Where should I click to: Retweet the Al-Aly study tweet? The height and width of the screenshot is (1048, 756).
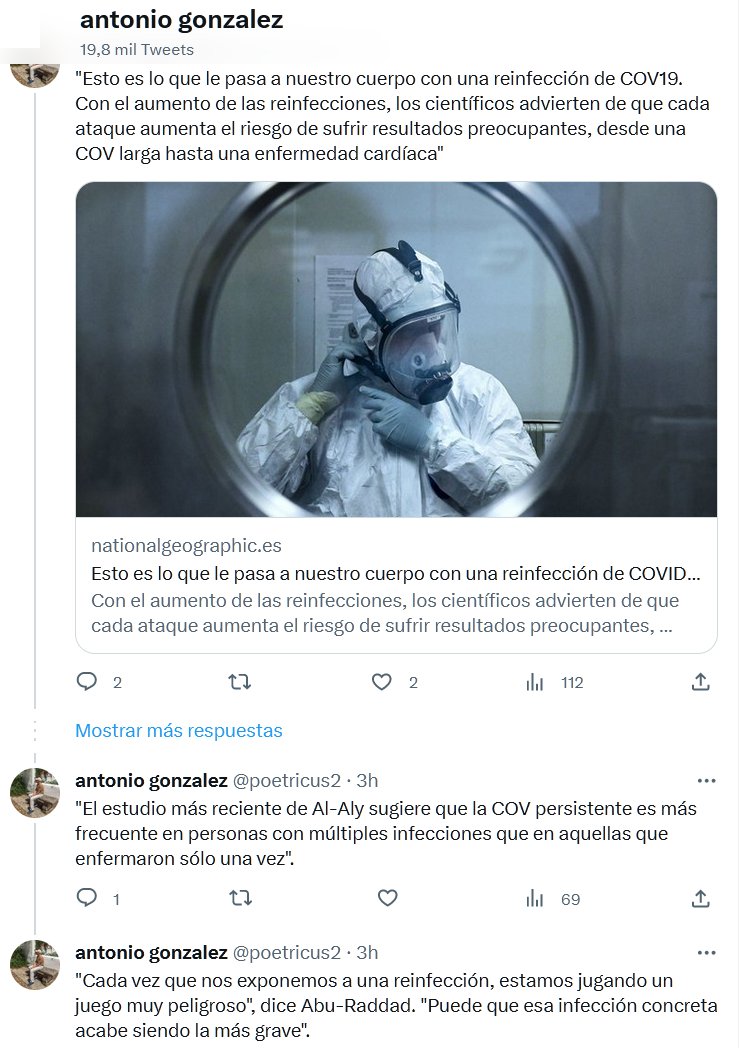click(x=240, y=898)
